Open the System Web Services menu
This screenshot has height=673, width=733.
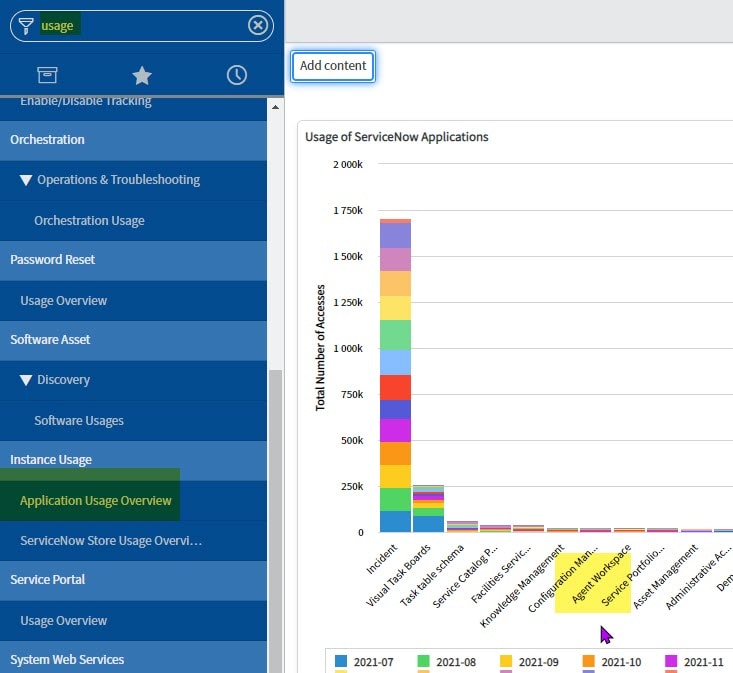pyautogui.click(x=133, y=659)
